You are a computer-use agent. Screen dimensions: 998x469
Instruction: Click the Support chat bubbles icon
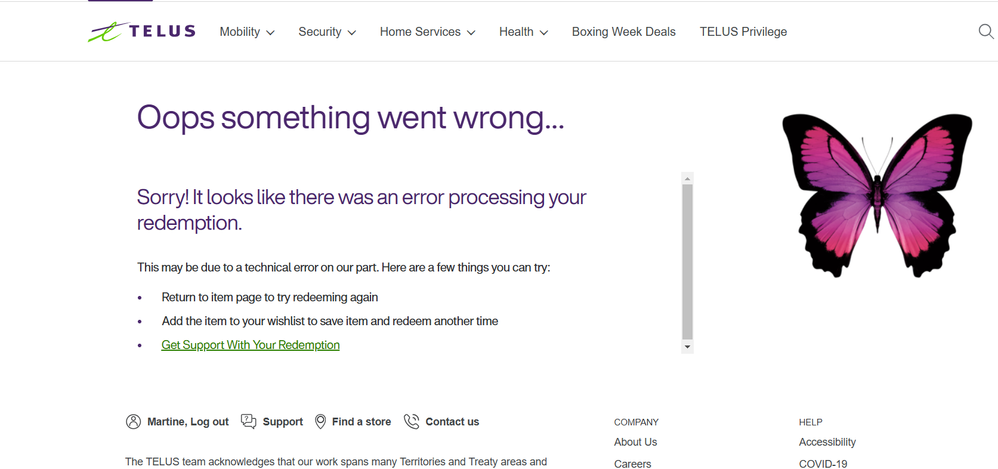pyautogui.click(x=249, y=422)
